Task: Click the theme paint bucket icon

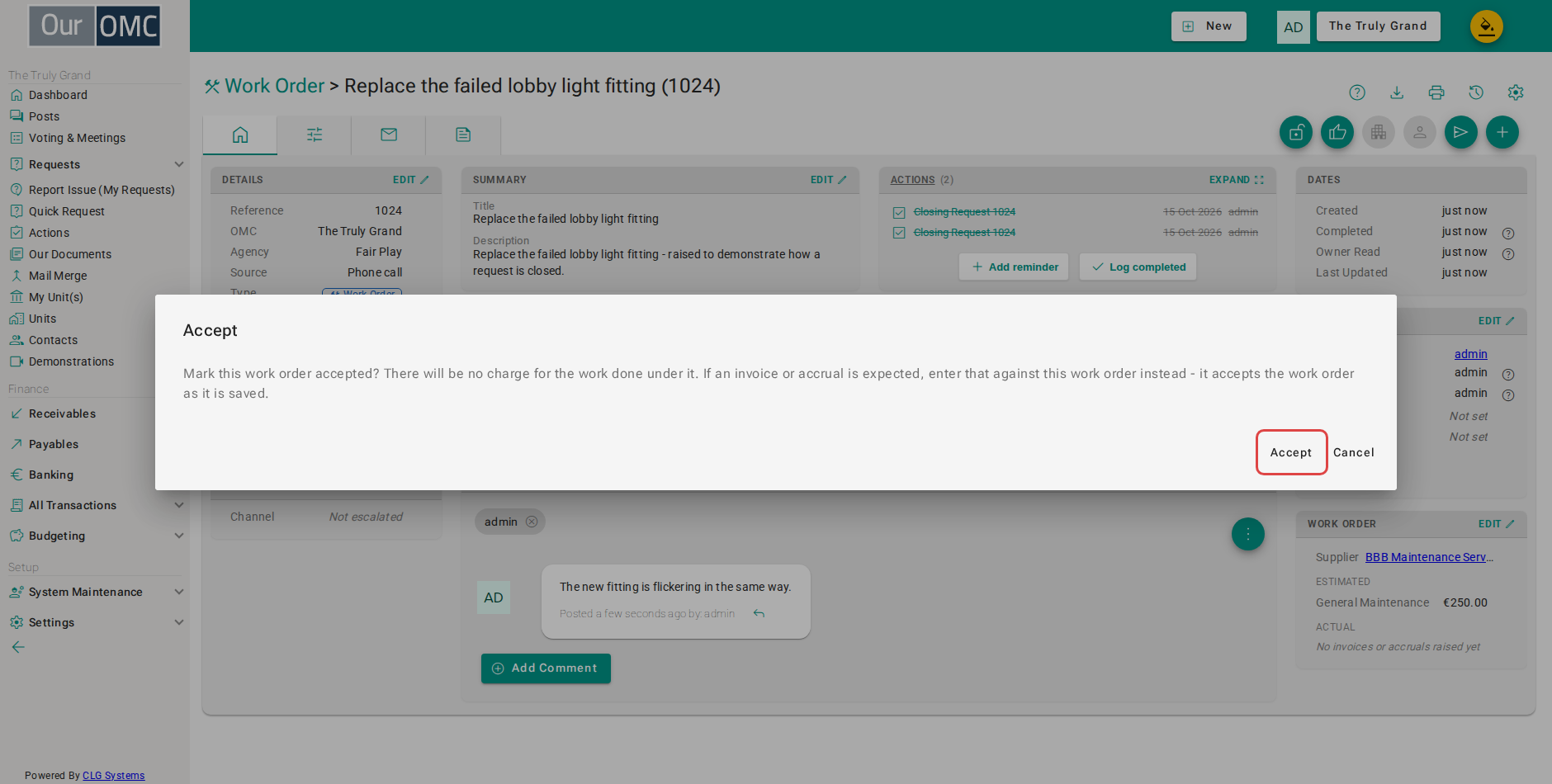Action: pyautogui.click(x=1487, y=26)
